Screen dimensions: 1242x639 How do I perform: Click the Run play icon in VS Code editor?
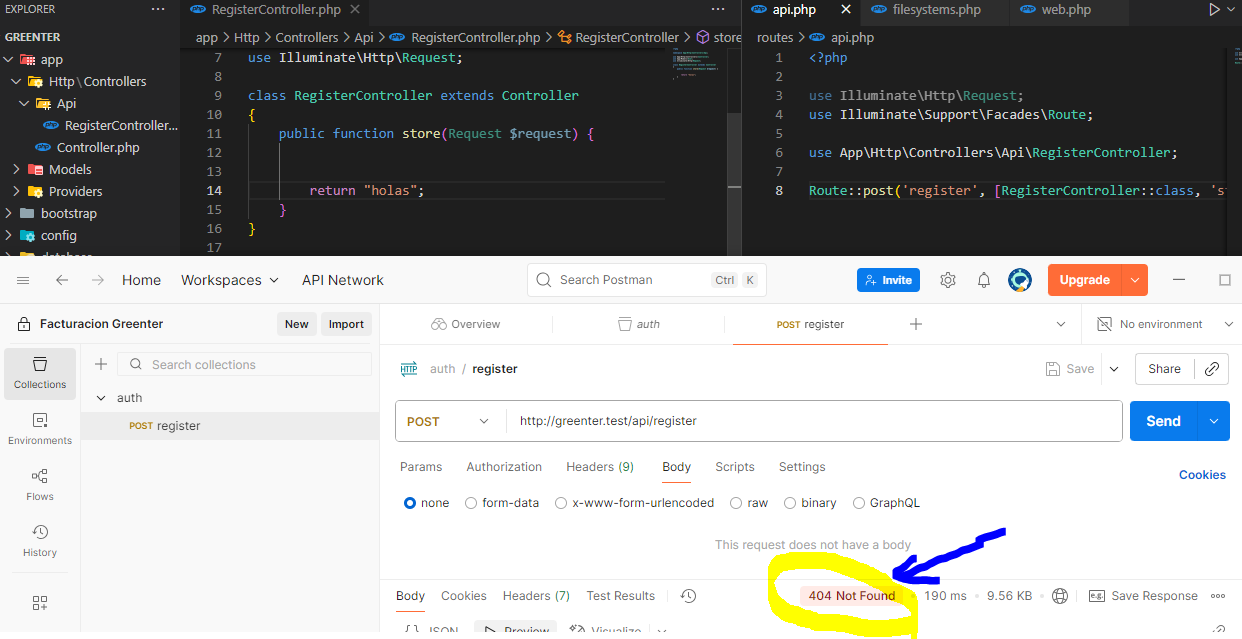(1214, 9)
